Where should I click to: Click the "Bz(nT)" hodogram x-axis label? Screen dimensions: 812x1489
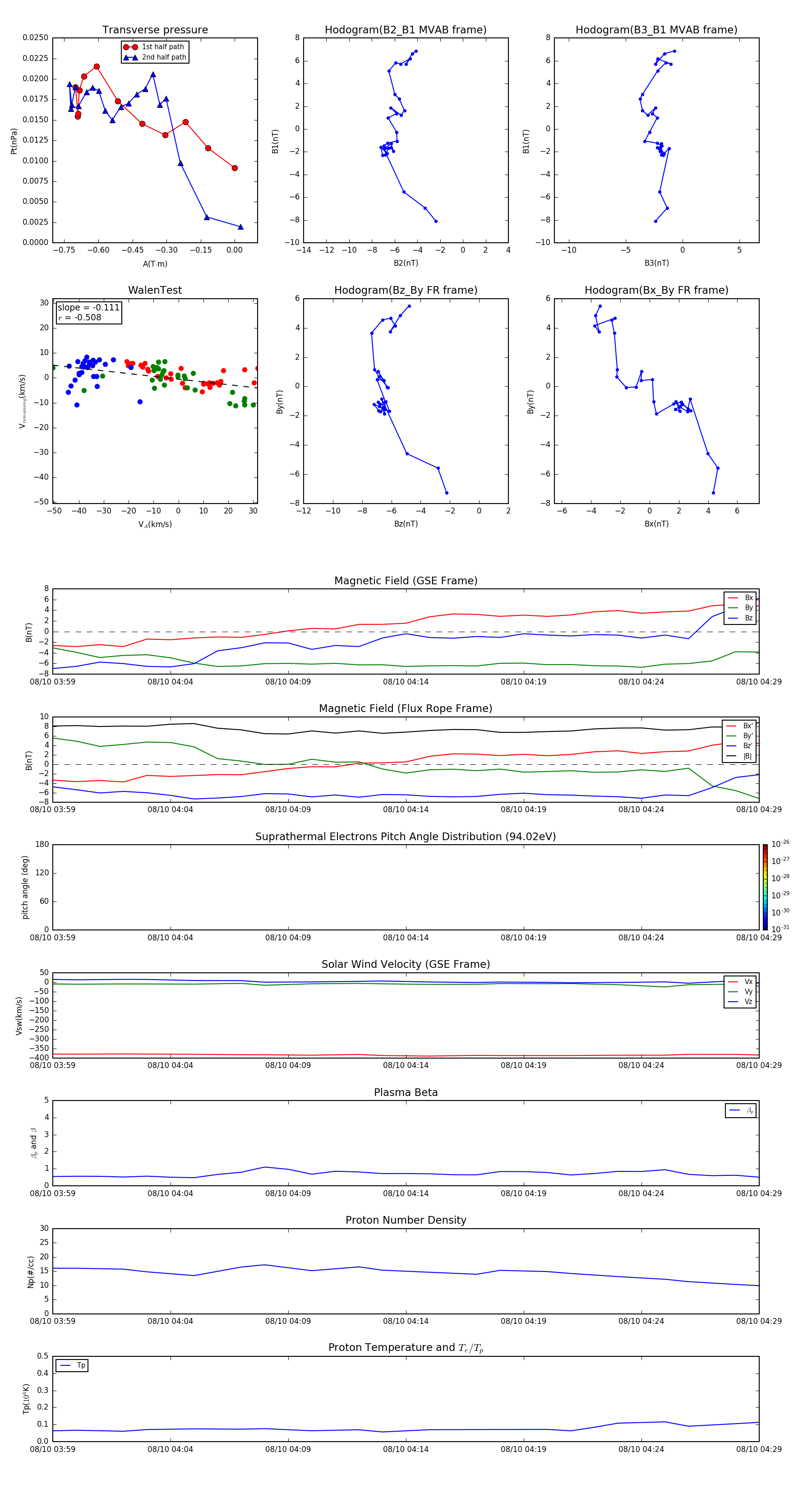tap(406, 524)
